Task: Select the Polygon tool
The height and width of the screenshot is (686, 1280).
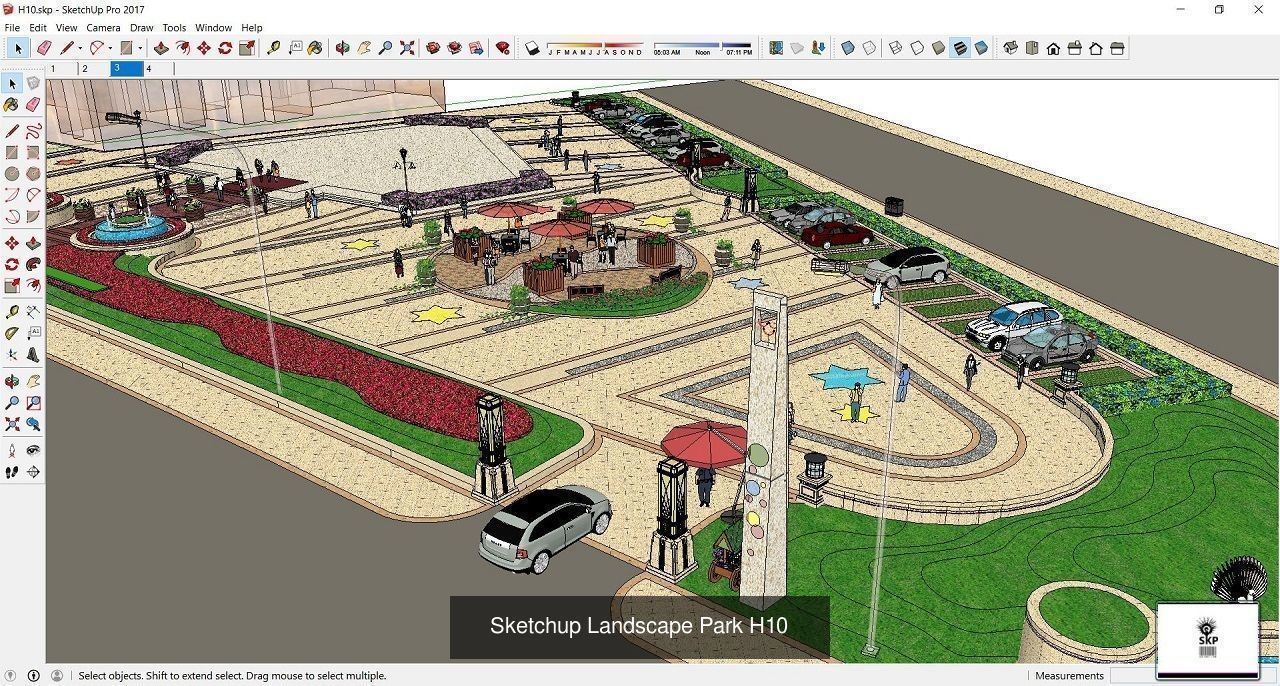Action: pos(33,173)
